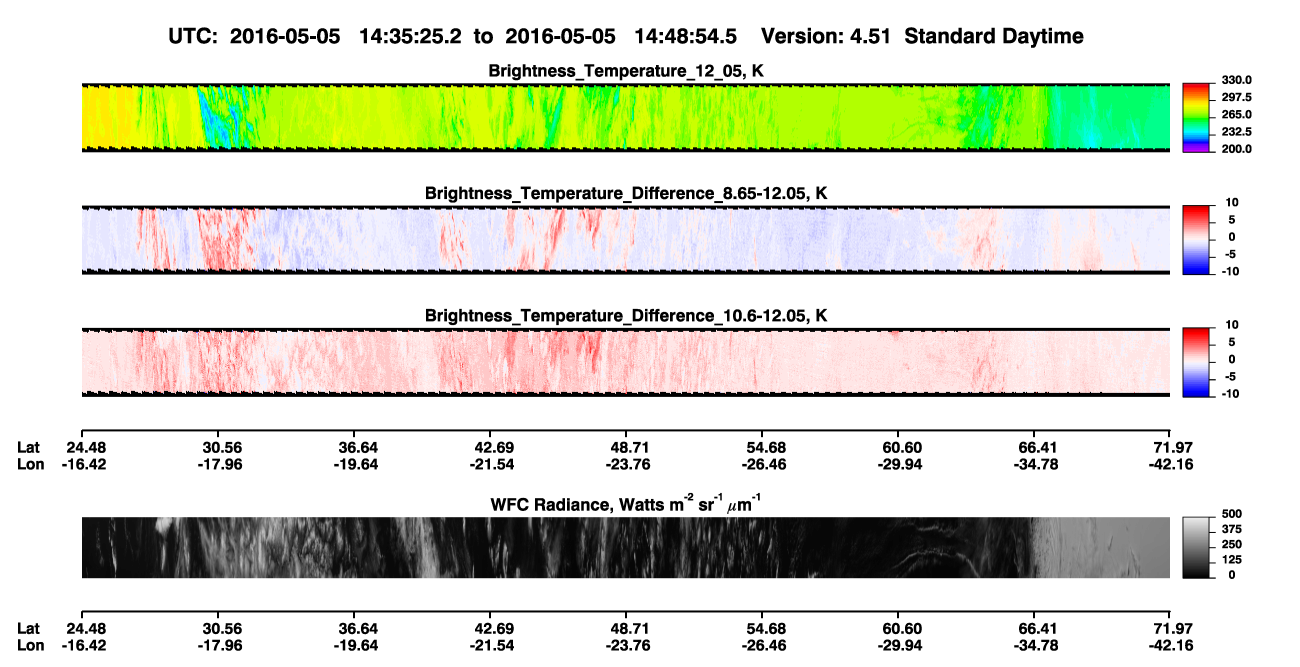Image resolution: width=1300 pixels, height=667 pixels.
Task: Click upper axis latitude 48.71
Action: point(626,447)
